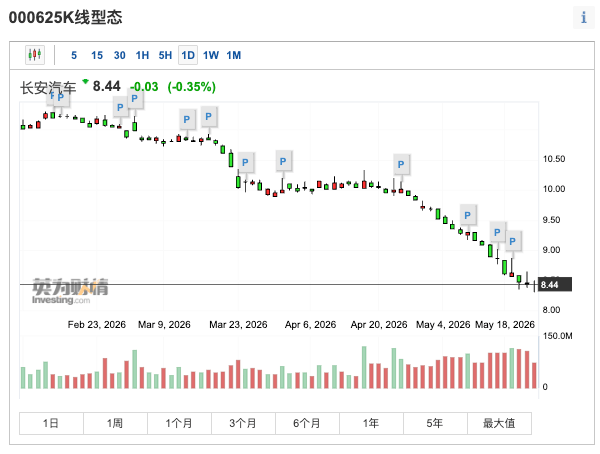Set range to 6个月
Viewport: 600px width, 454px height.
307,423
